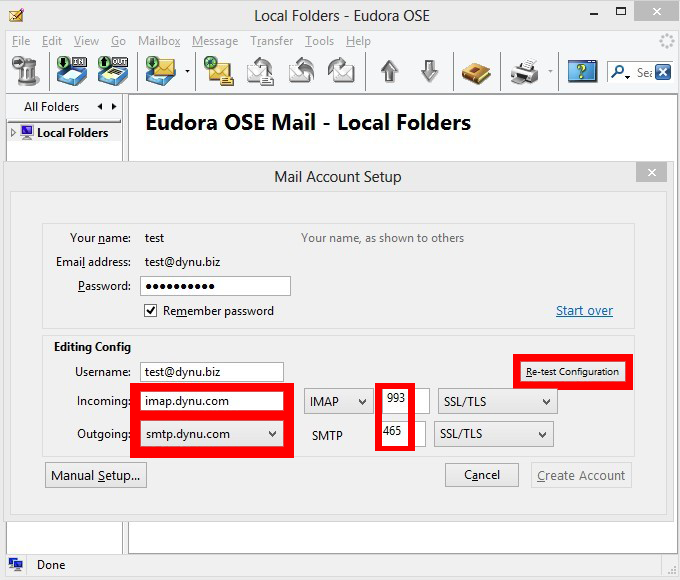Click the Username field test@dynu.biz
The height and width of the screenshot is (580, 680).
(x=212, y=372)
